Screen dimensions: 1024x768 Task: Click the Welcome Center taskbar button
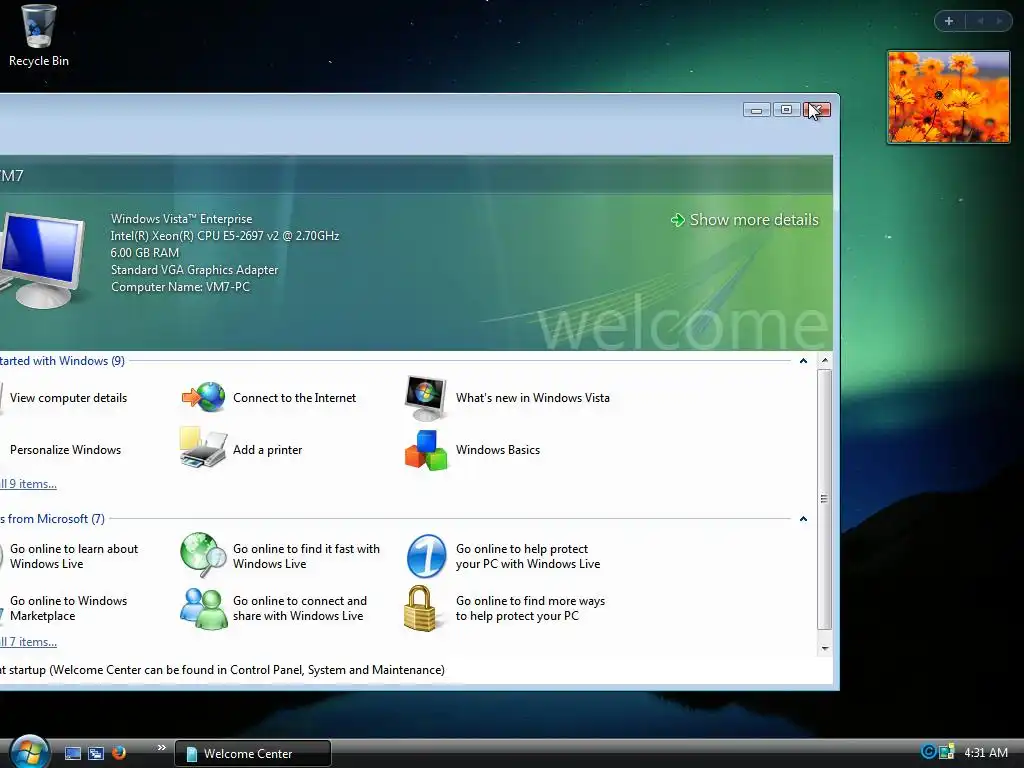point(253,753)
